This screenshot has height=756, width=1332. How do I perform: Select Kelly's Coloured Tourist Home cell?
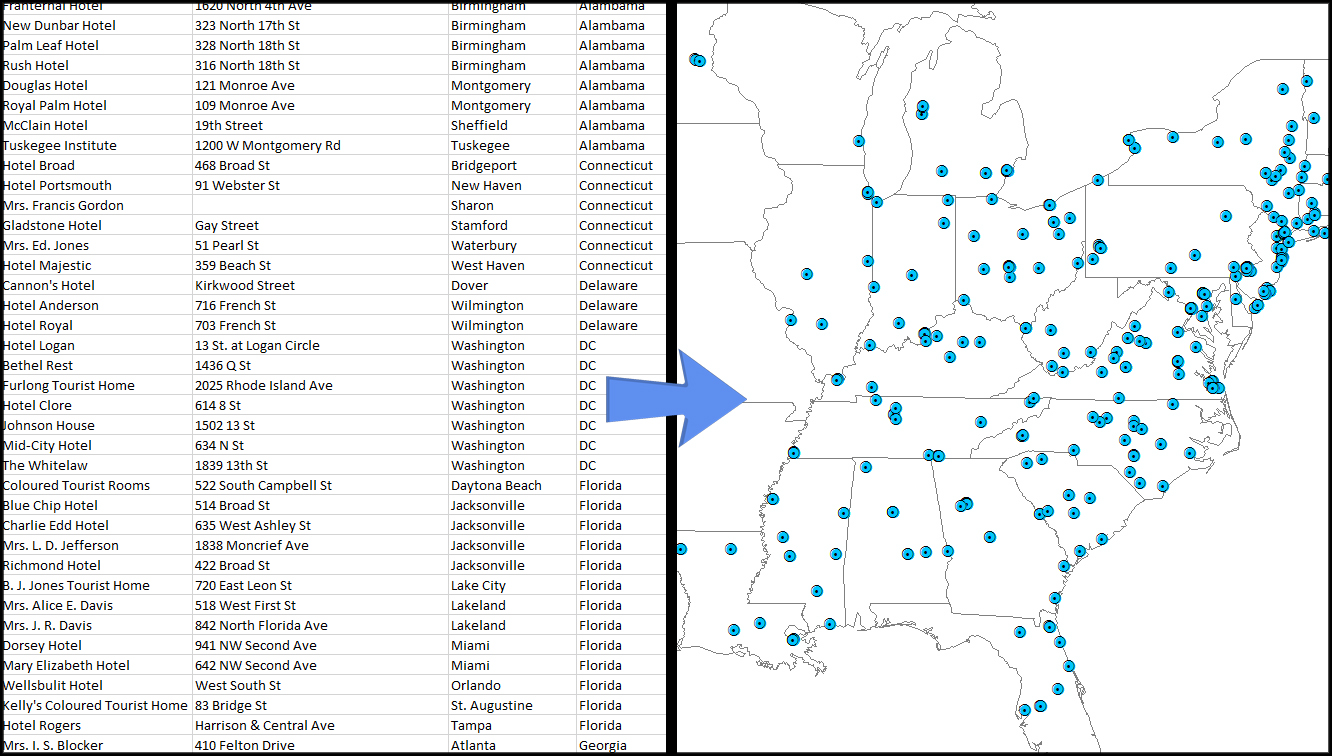96,705
